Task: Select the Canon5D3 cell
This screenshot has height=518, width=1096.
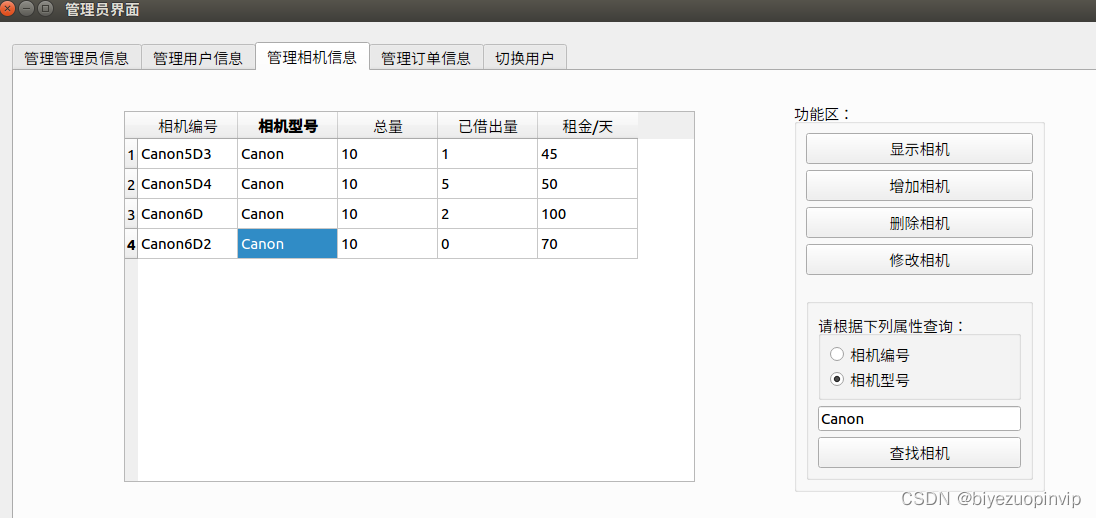Action: [x=187, y=154]
